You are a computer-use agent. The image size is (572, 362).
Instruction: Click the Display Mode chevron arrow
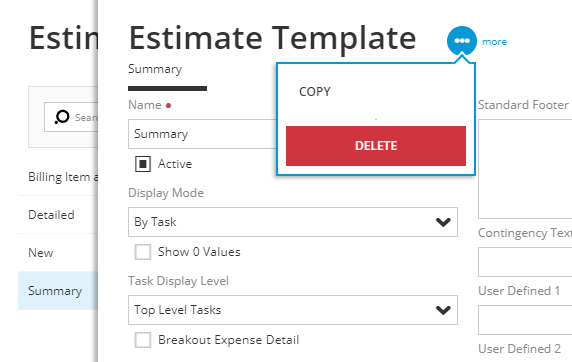pos(443,222)
